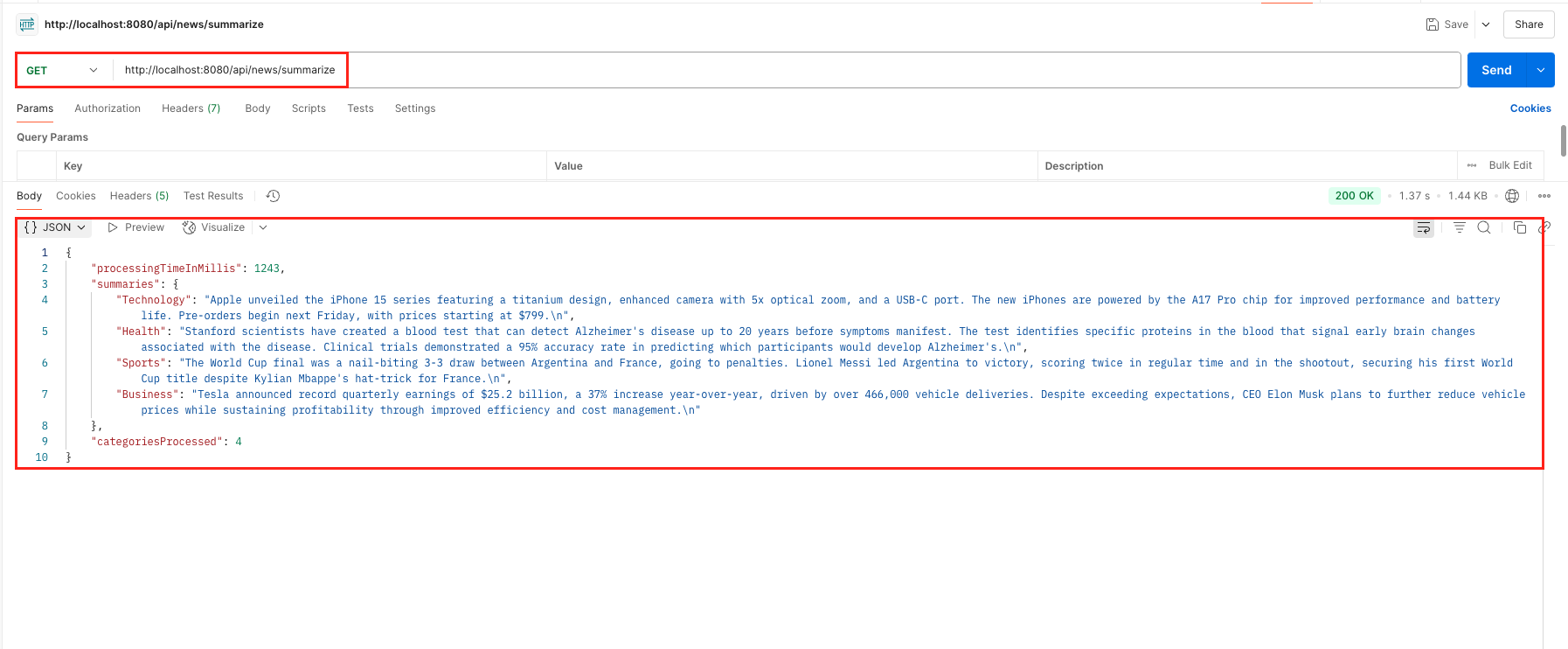Click the filter response icon
This screenshot has height=649, width=1568.
click(x=1459, y=227)
